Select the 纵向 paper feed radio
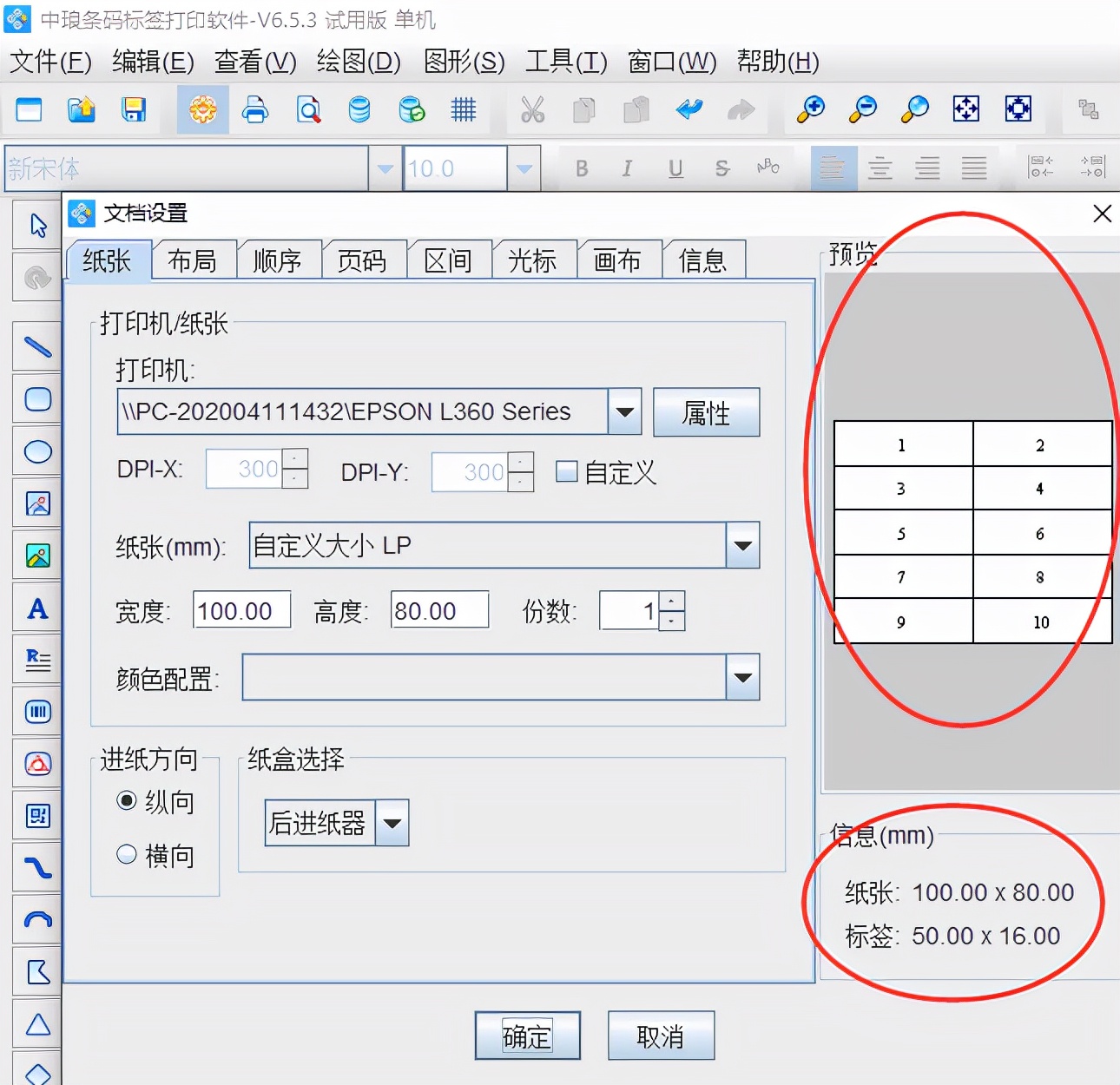The height and width of the screenshot is (1085, 1120). [127, 800]
